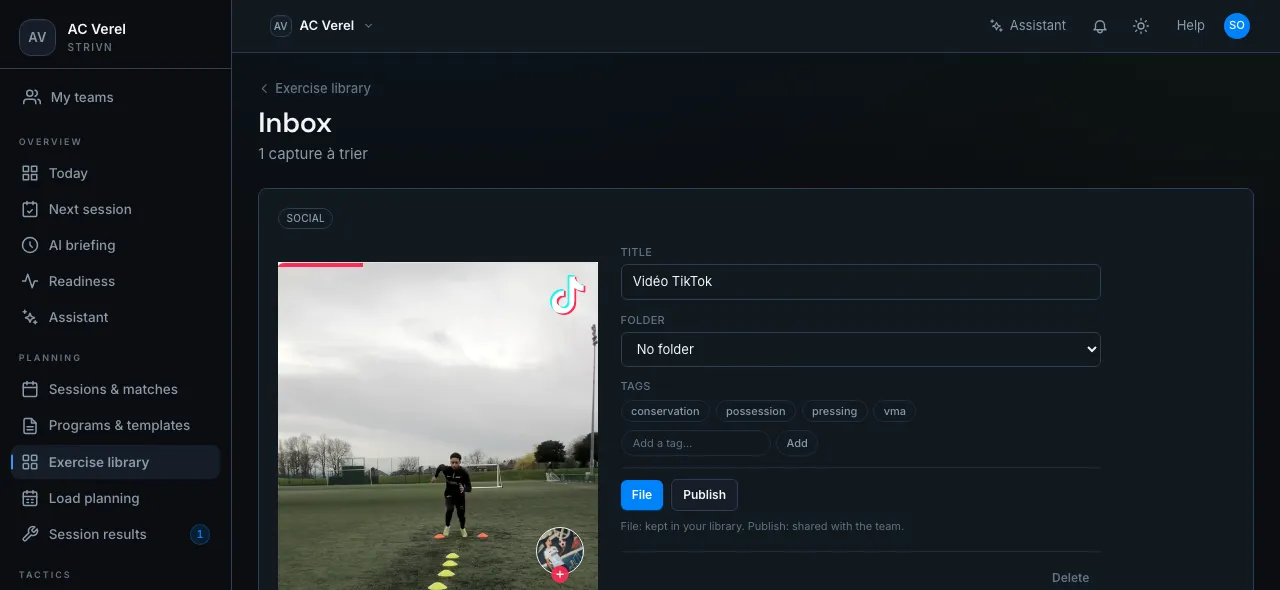Screen dimensions: 1280x590
Task: Click AC Verel name in sidebar header
Action: 96,29
